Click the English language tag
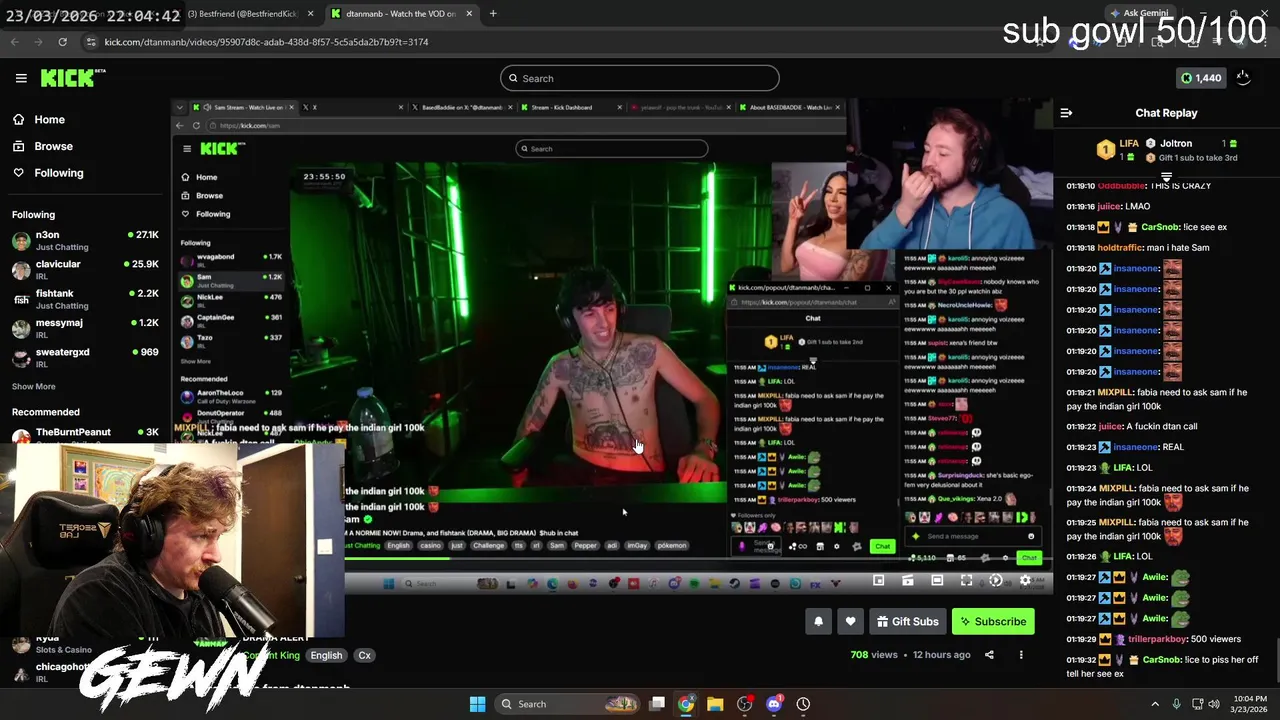 point(326,655)
